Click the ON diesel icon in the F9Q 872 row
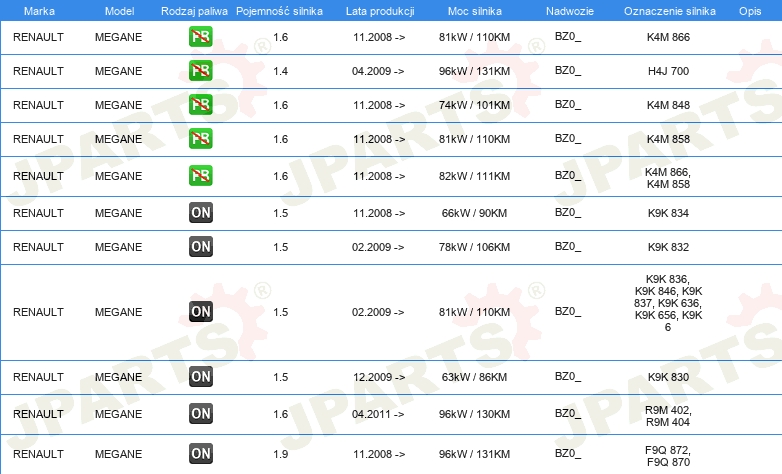Screen dimensions: 782x474 click(200, 454)
